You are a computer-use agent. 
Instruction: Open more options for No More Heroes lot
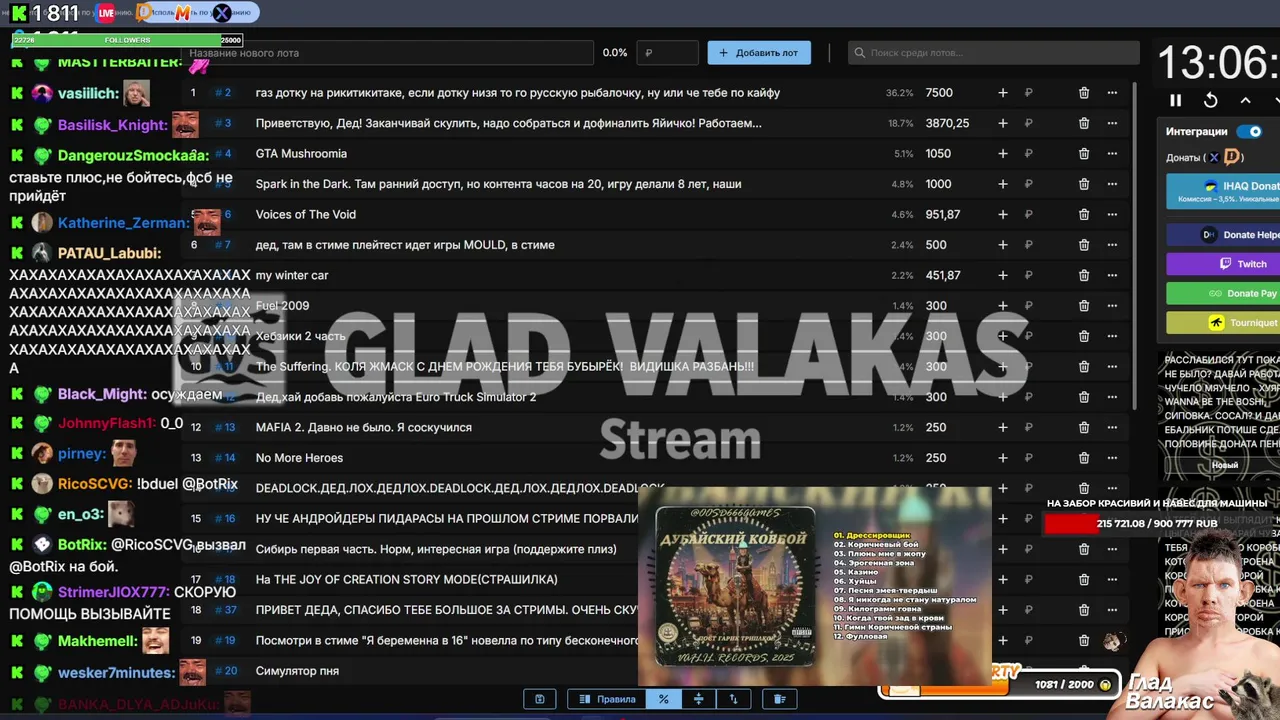1112,458
